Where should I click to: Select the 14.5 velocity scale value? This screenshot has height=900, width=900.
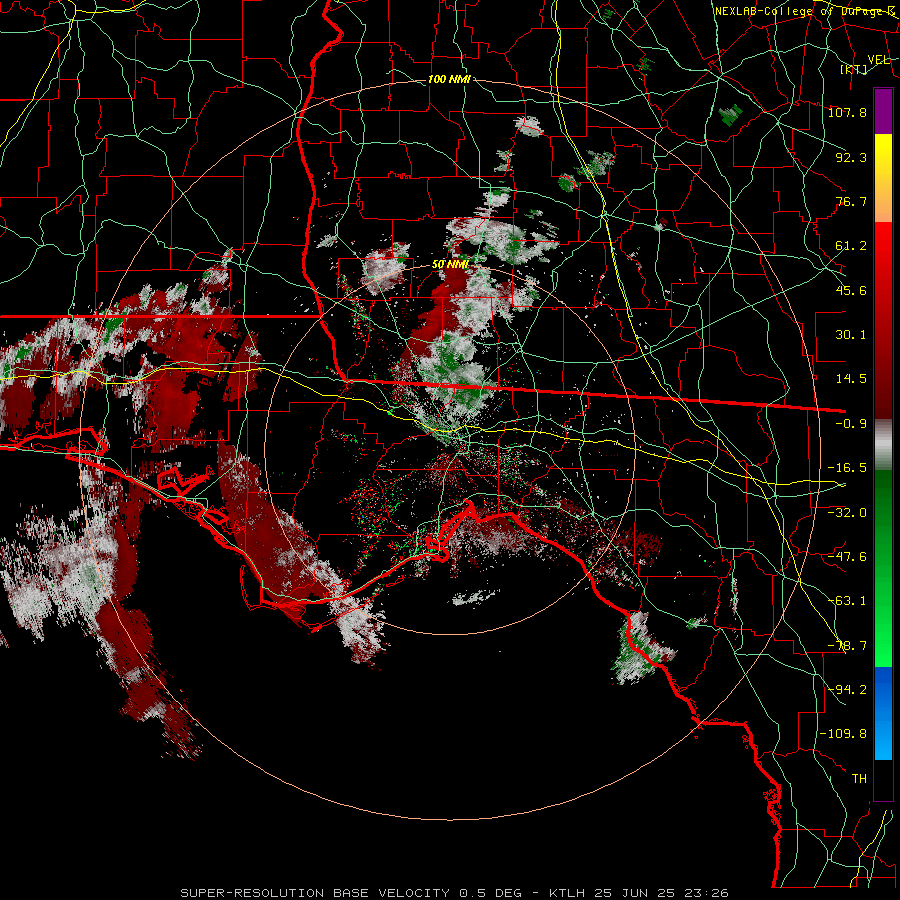(x=851, y=379)
